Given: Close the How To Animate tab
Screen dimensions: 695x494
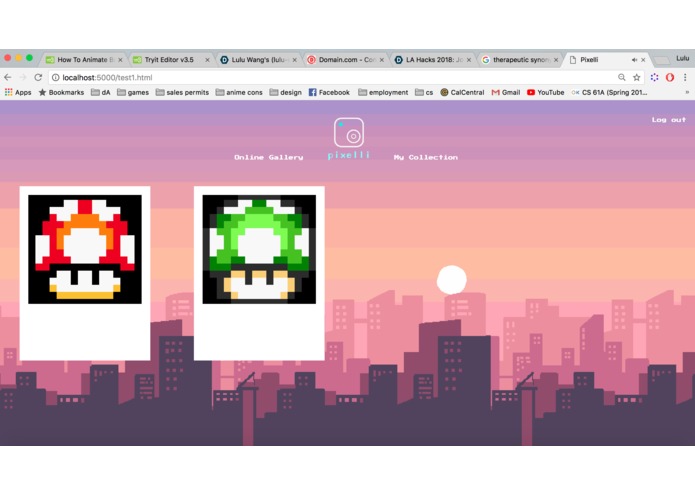Looking at the screenshot, I should coord(120,60).
